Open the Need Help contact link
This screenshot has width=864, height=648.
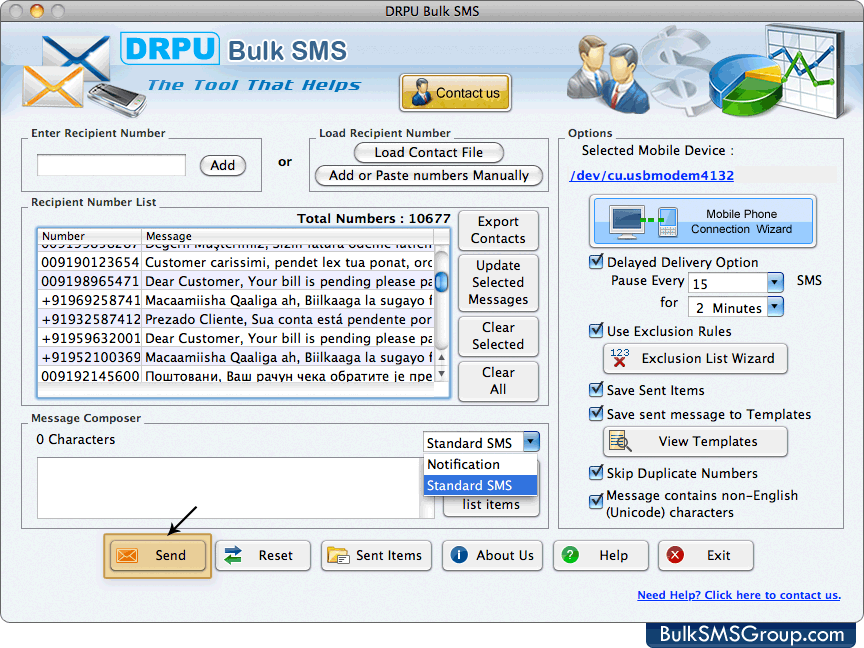739,595
